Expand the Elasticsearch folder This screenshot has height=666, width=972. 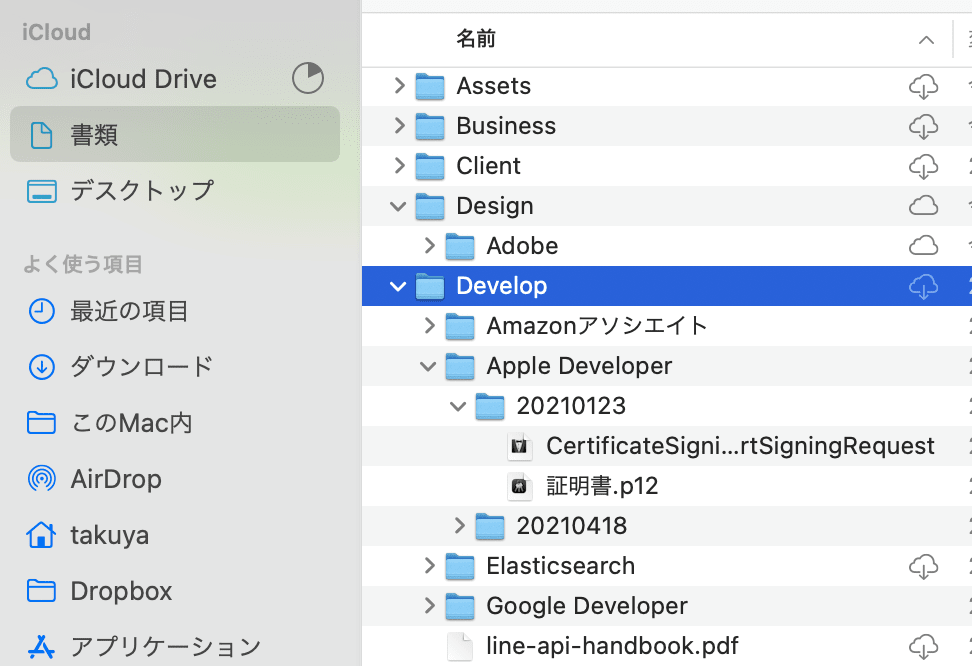click(430, 566)
